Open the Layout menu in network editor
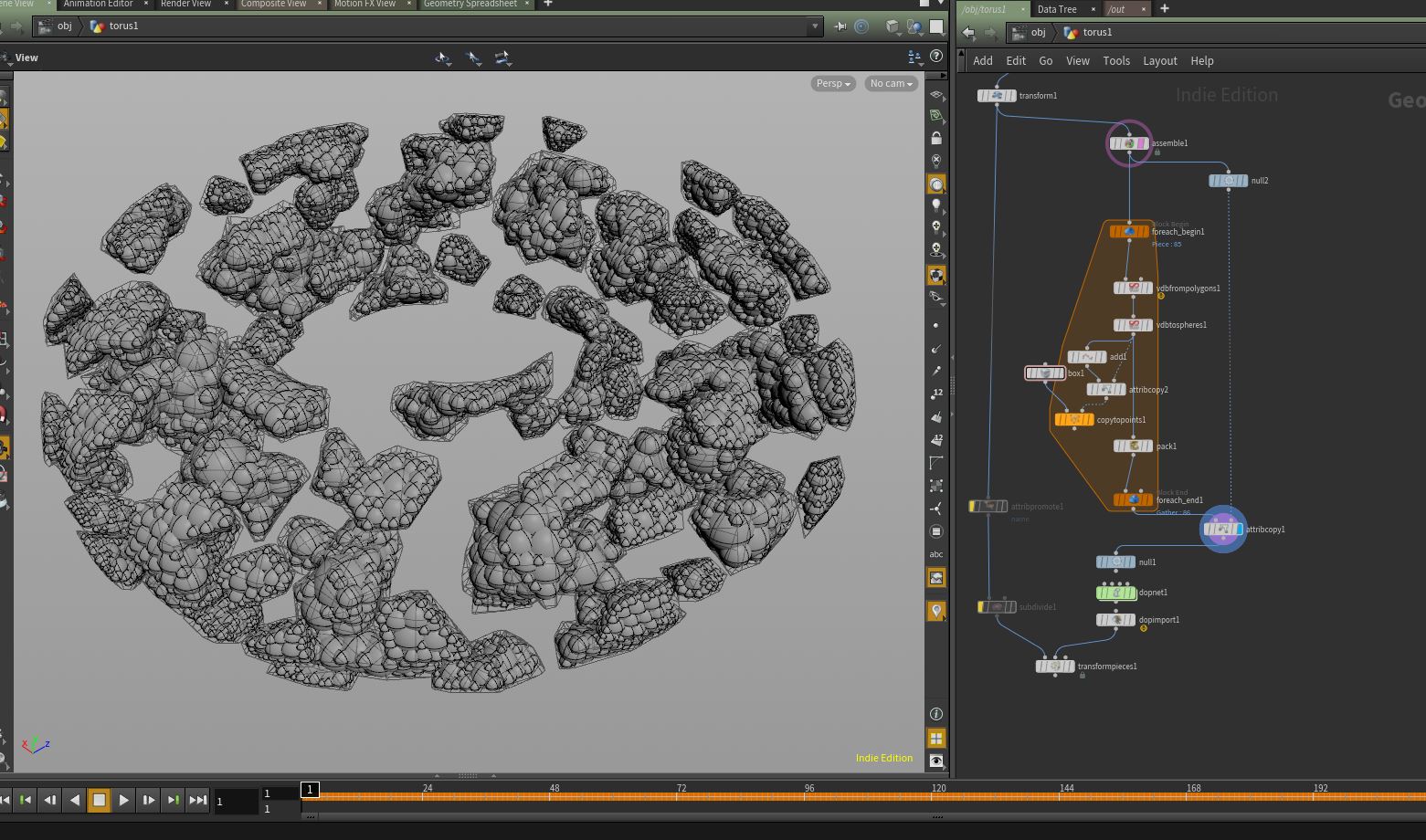 point(1159,60)
